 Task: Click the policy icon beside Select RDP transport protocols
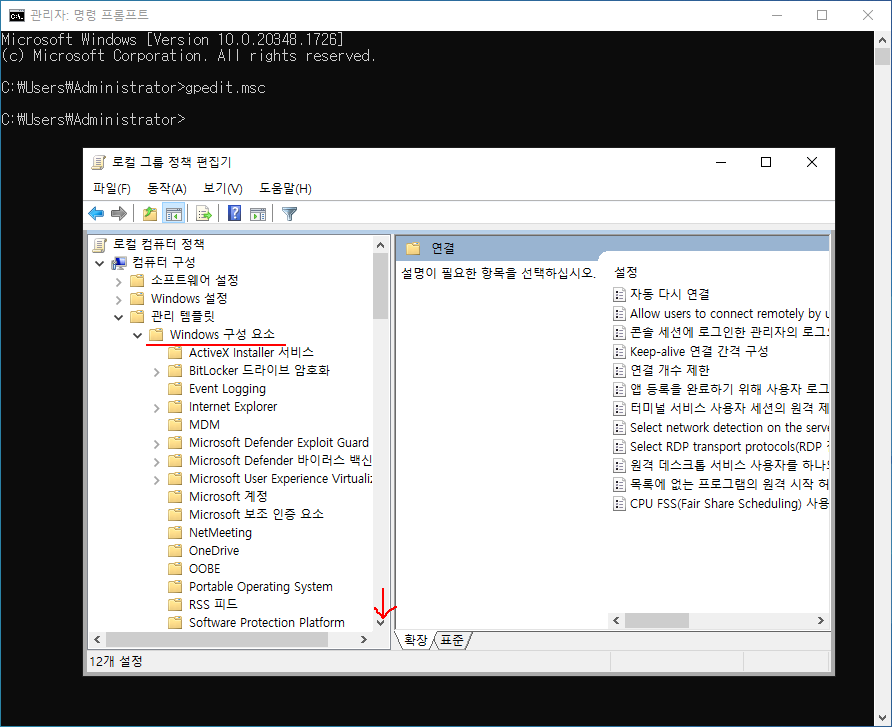pos(619,447)
